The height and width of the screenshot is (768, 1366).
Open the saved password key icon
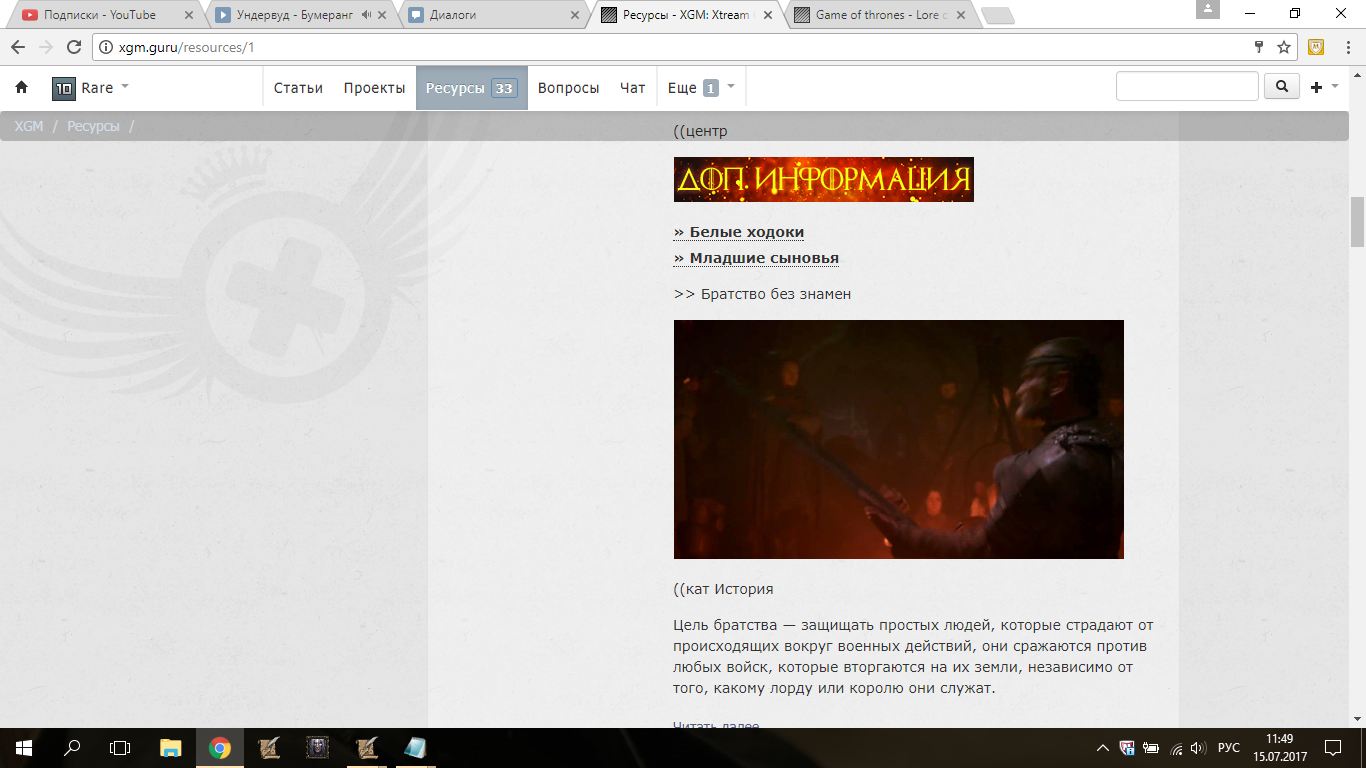tap(1259, 47)
